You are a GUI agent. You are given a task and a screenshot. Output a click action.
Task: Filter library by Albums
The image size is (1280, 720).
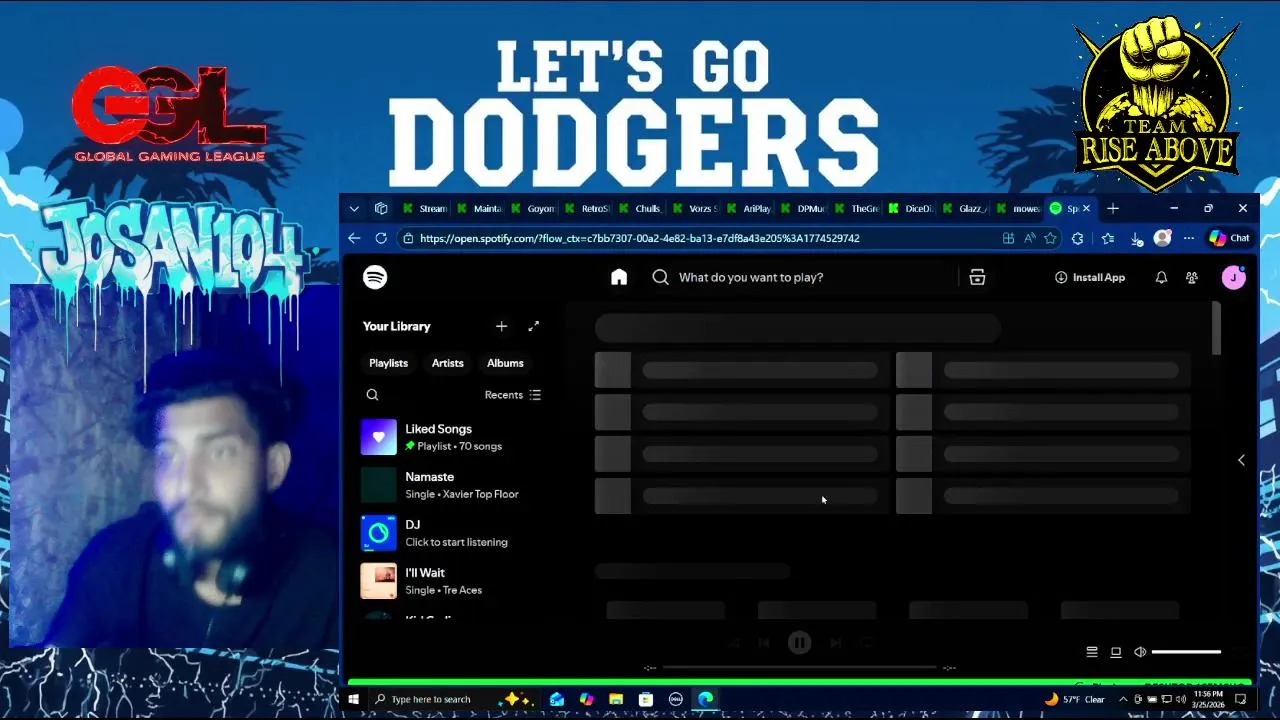505,363
